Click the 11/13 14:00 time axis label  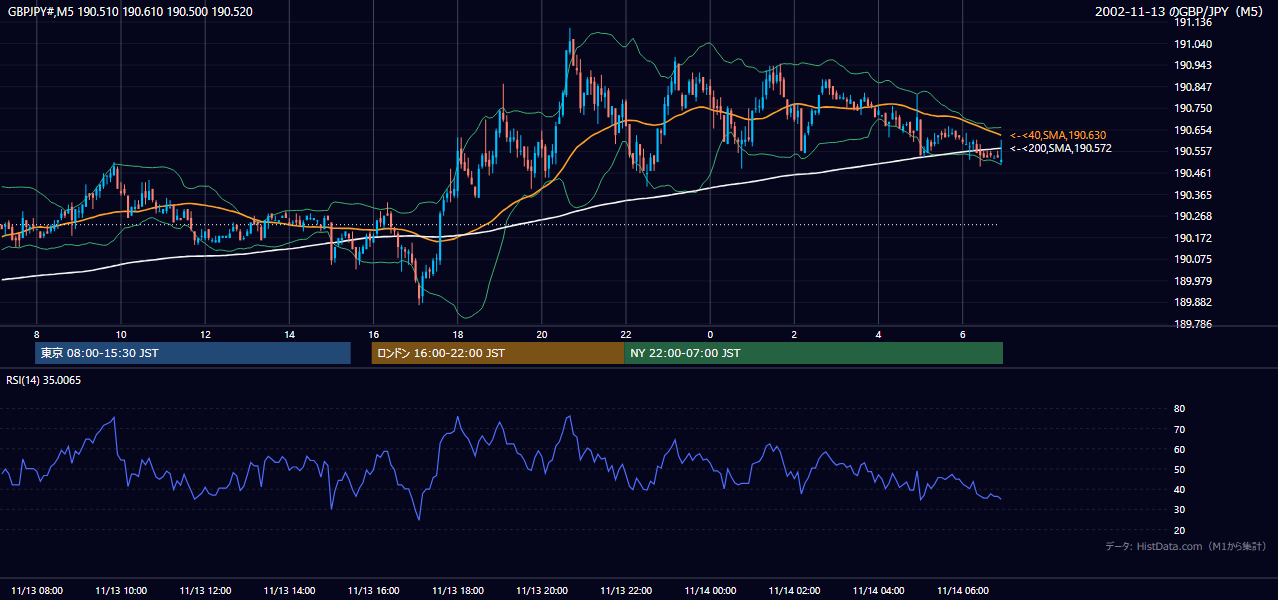(289, 591)
